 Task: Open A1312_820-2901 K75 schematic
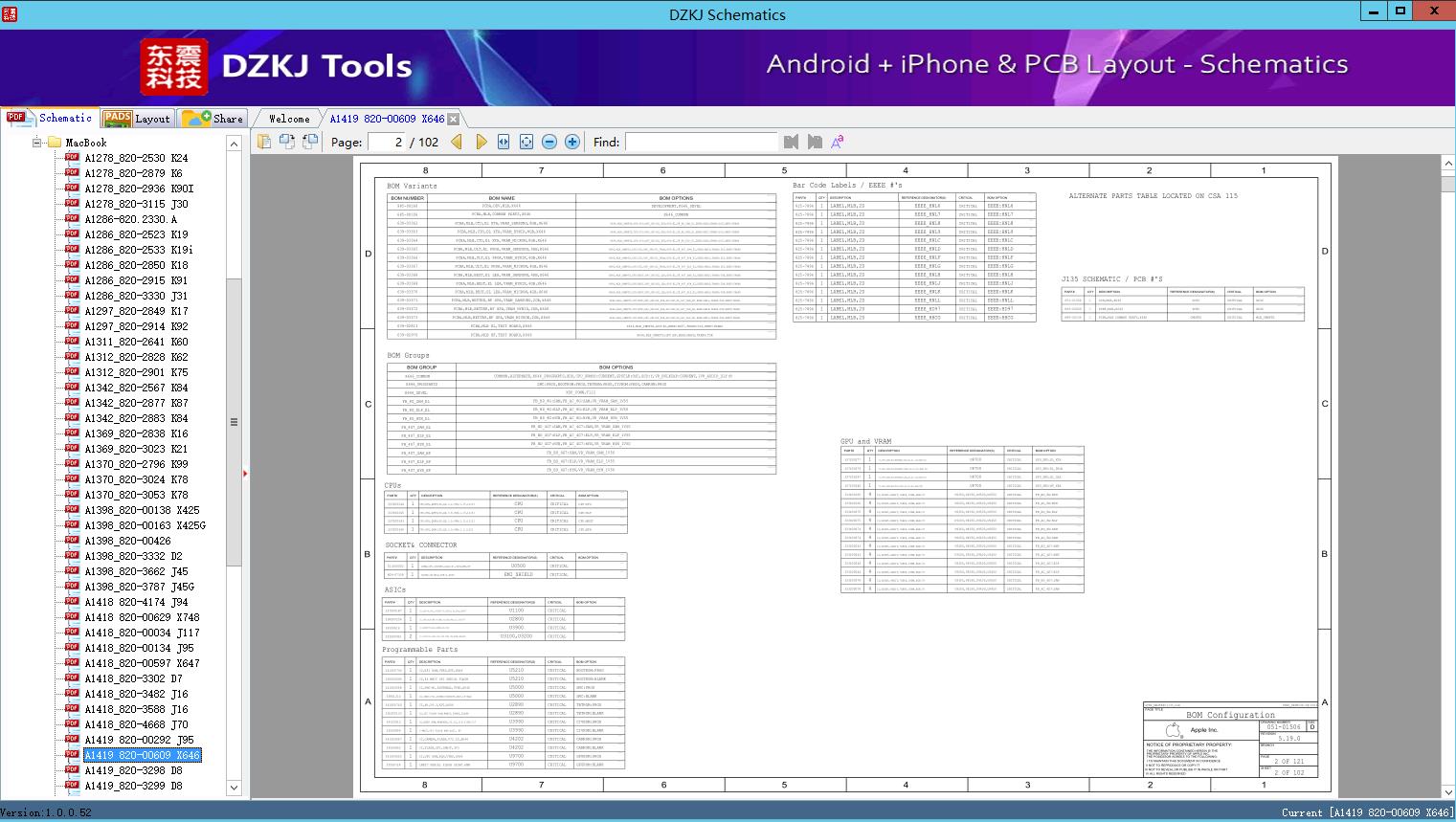[x=136, y=372]
